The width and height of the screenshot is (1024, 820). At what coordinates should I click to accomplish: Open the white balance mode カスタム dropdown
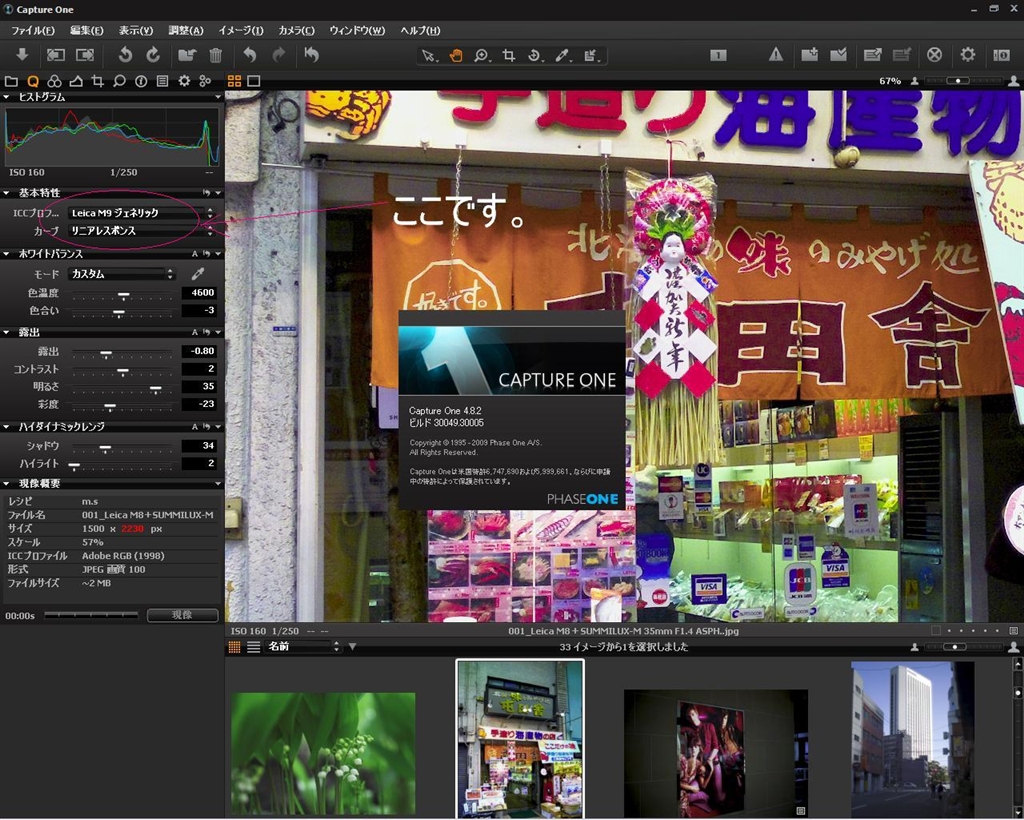[122, 273]
